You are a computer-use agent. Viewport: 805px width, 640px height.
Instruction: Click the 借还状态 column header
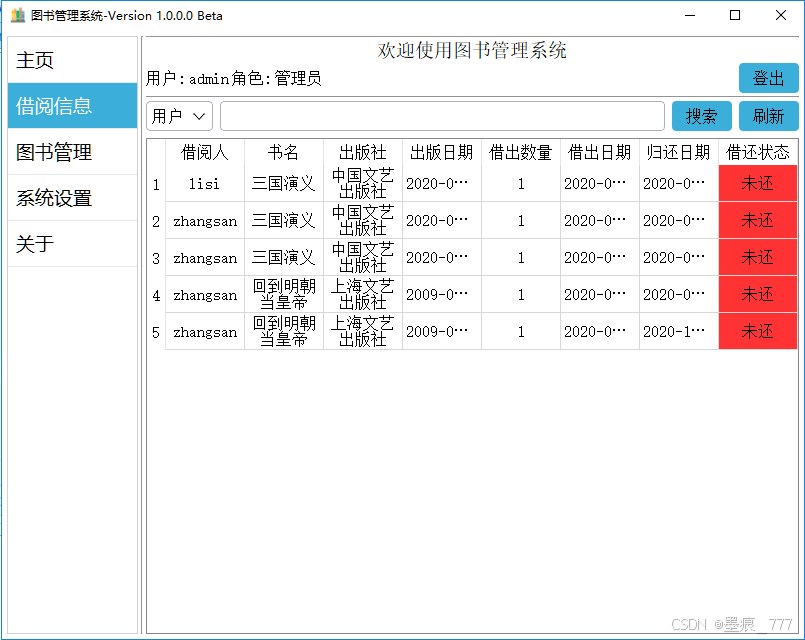[x=758, y=152]
